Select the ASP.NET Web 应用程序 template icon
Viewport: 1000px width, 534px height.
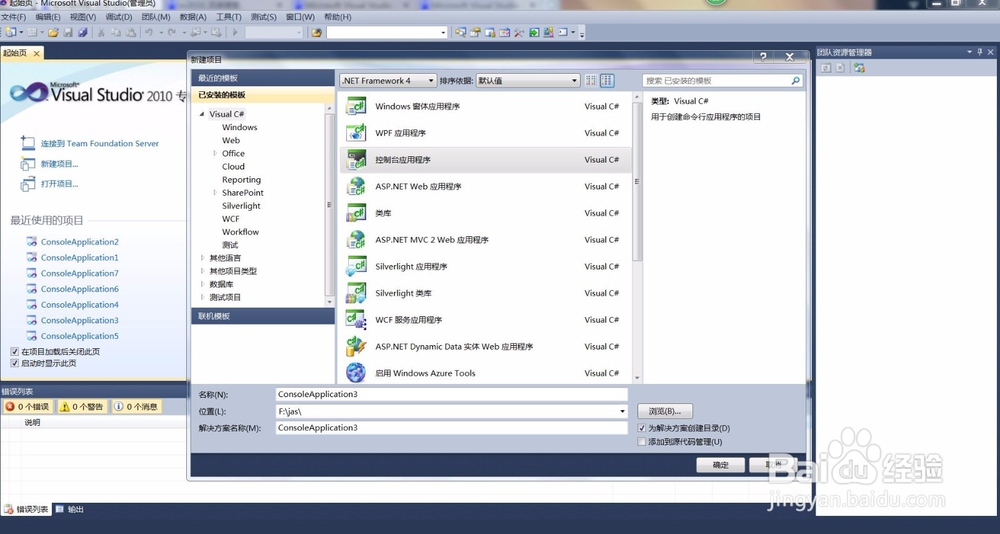[356, 186]
